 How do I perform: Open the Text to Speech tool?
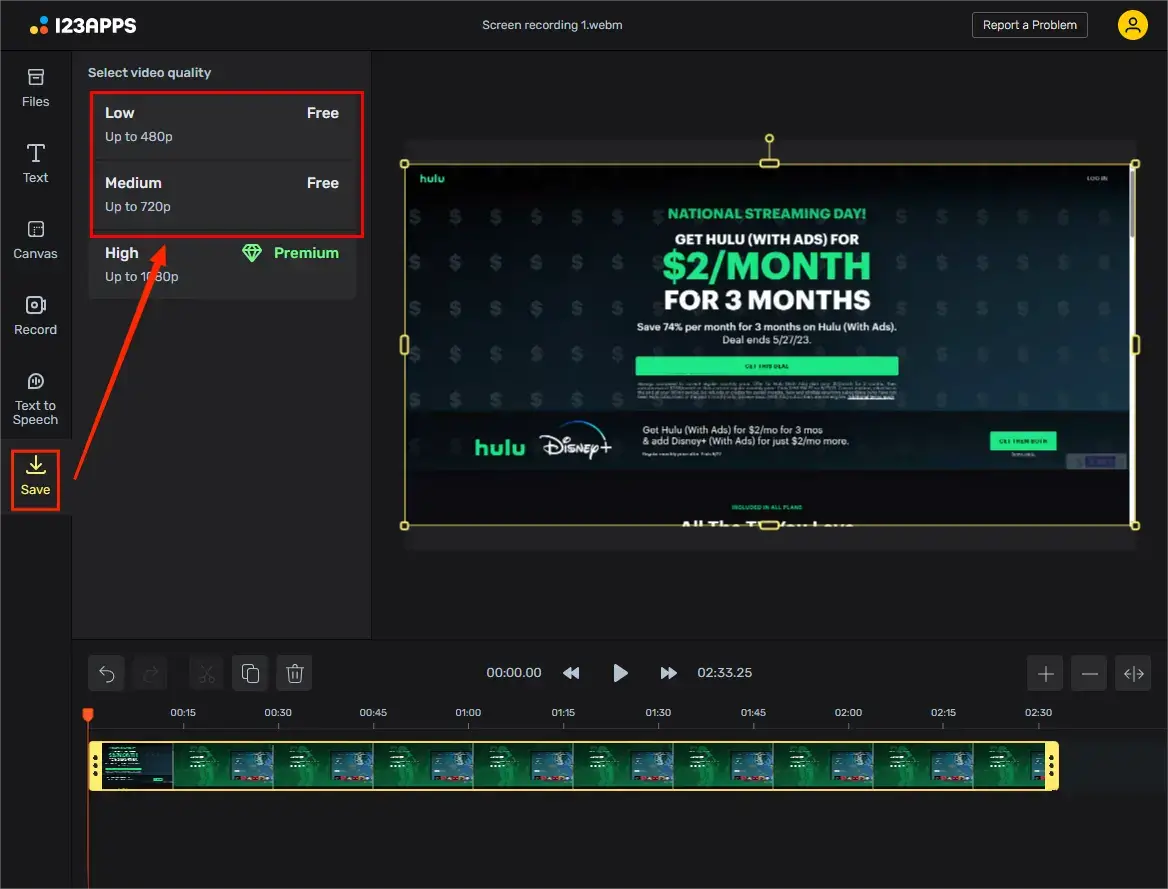[35, 399]
